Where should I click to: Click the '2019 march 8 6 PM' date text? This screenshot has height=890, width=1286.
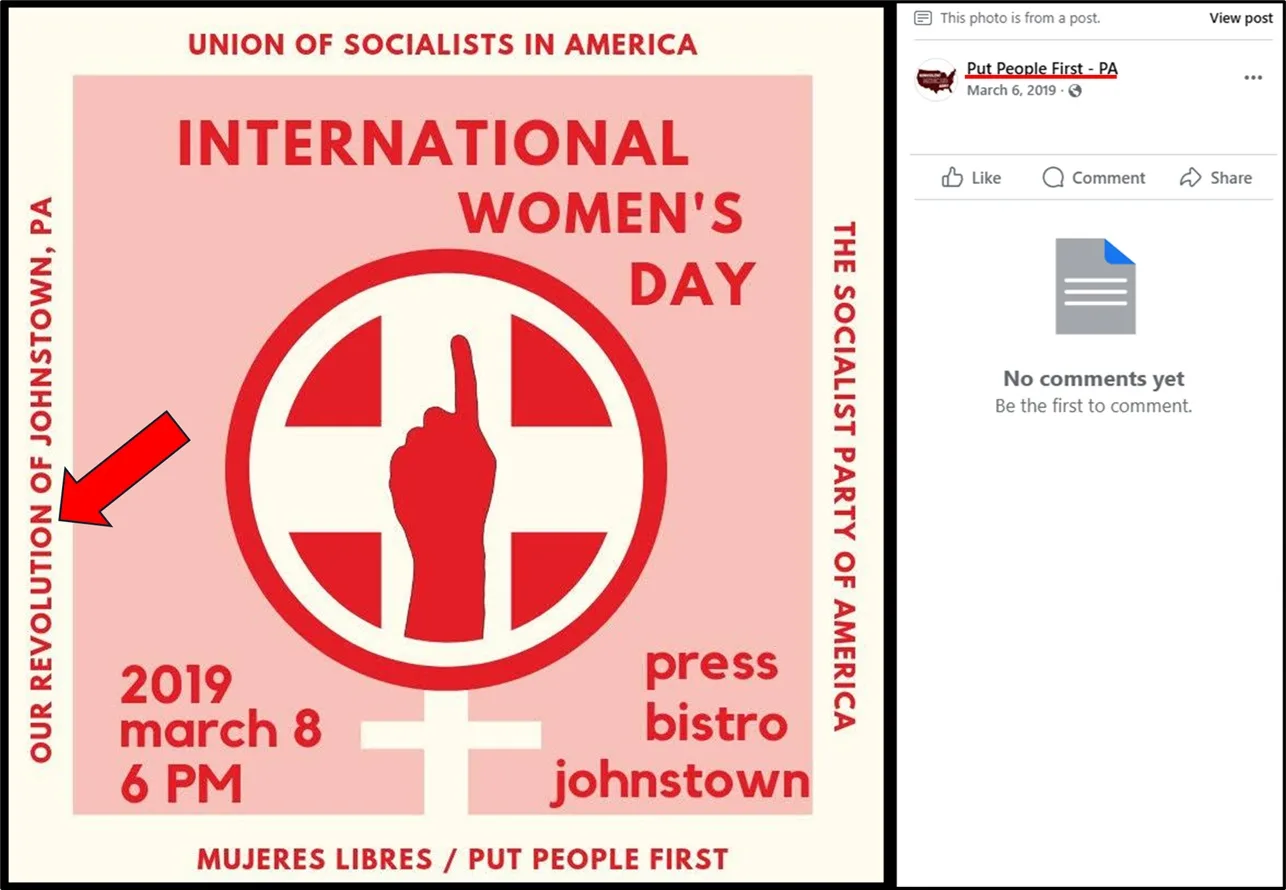pos(220,733)
